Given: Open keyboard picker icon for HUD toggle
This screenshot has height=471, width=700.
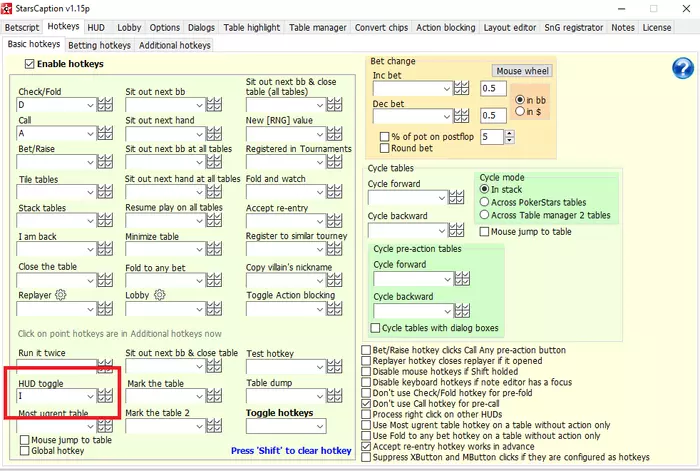Looking at the screenshot, I should (105, 396).
